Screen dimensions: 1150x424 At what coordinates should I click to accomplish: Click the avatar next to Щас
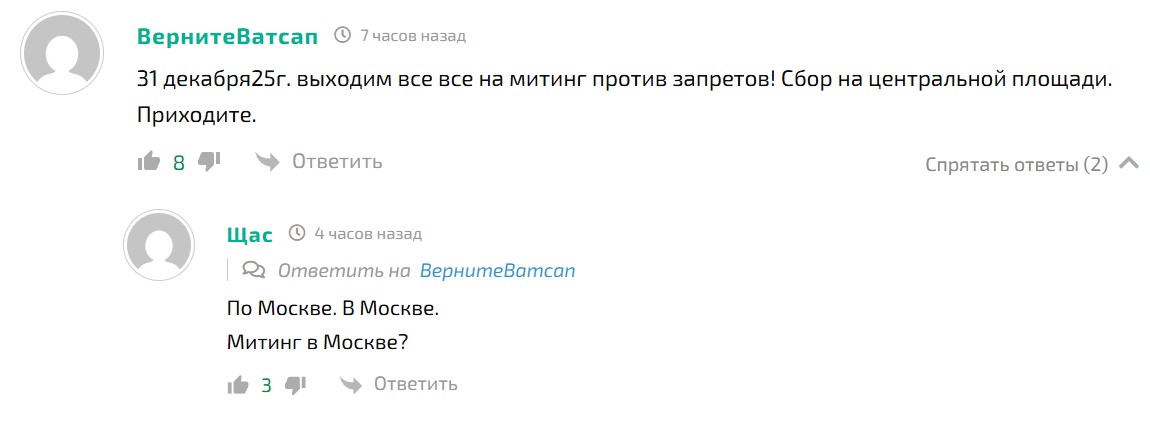pos(158,246)
